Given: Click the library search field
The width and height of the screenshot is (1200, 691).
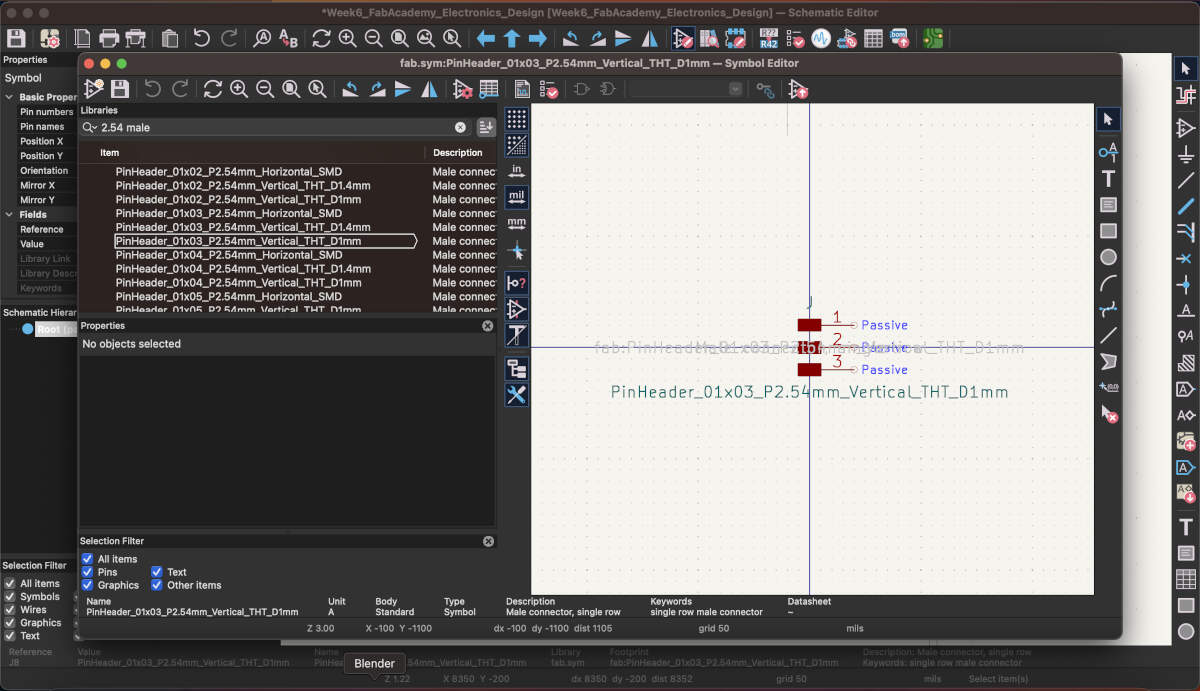Looking at the screenshot, I should pos(276,128).
